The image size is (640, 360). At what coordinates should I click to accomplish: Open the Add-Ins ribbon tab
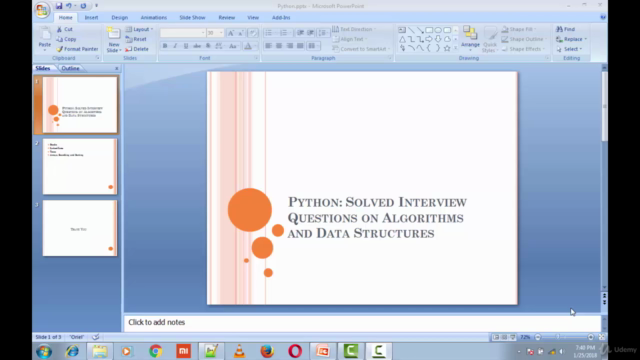coord(281,18)
